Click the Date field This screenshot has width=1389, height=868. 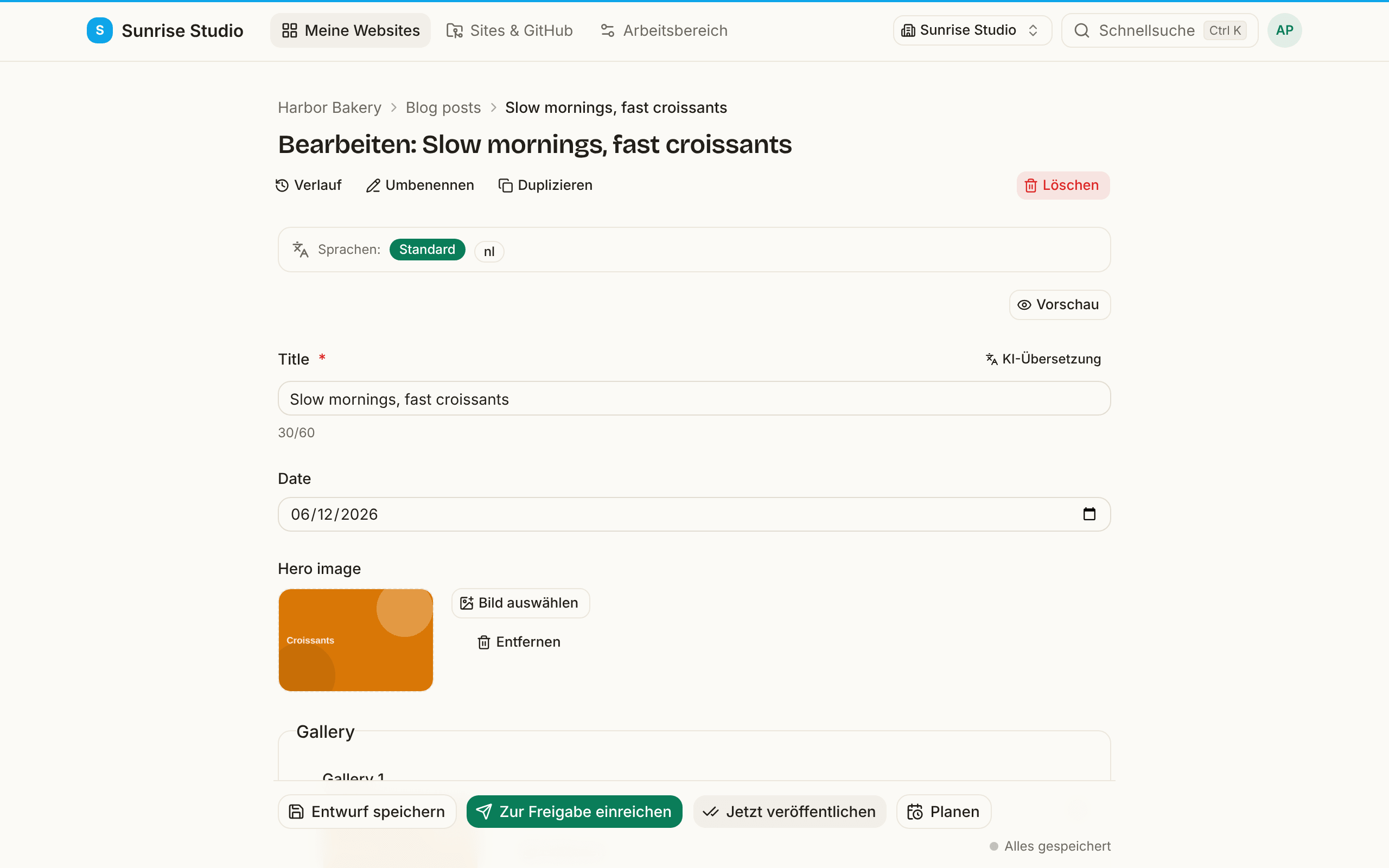(694, 514)
